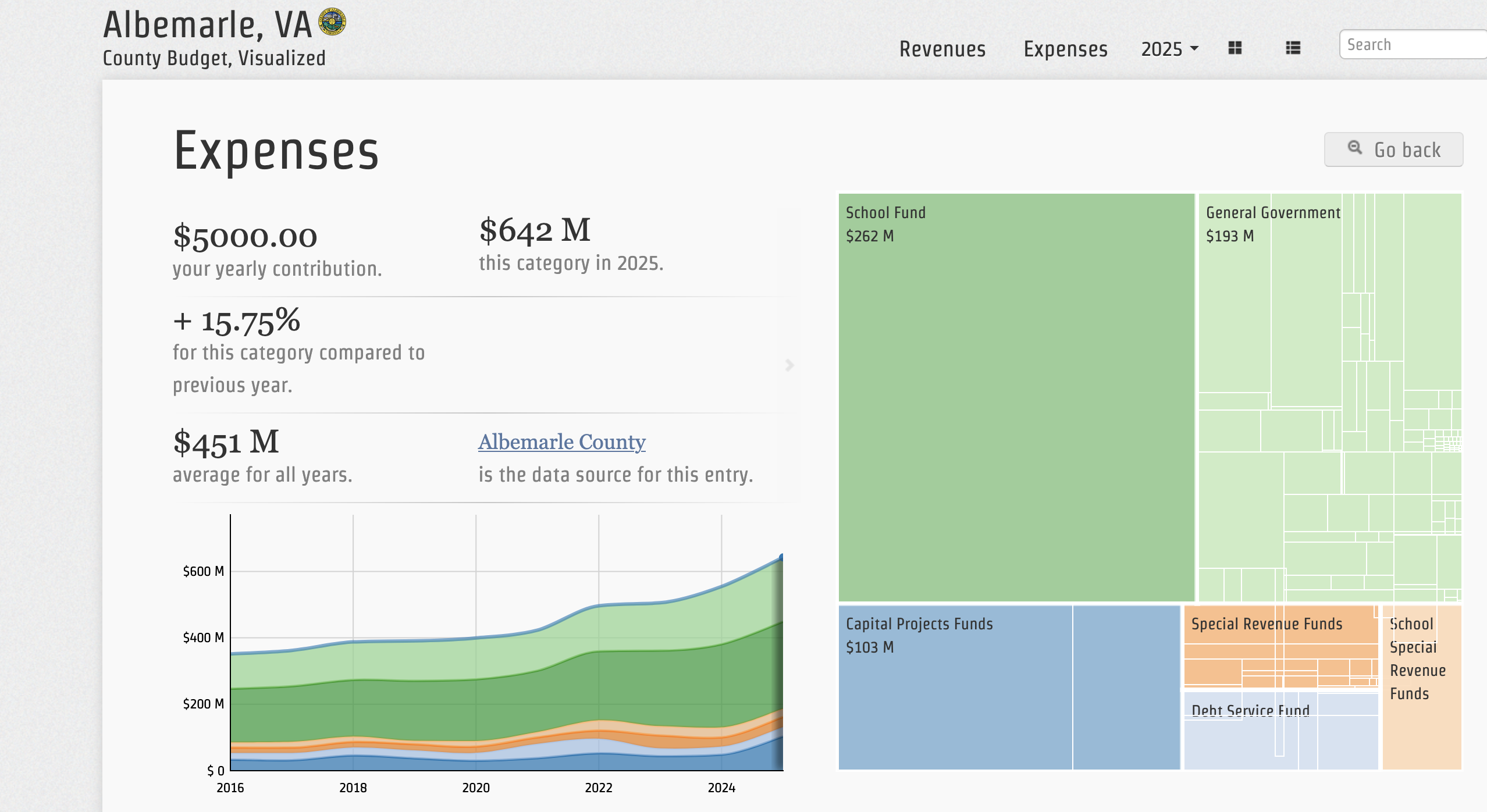
Task: Switch to treemap grid view icon
Action: (x=1235, y=48)
